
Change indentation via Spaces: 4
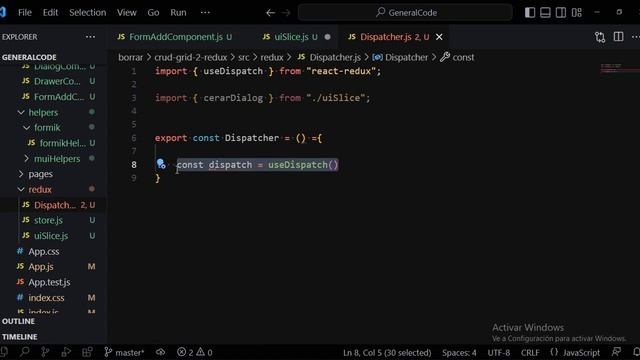(459, 352)
